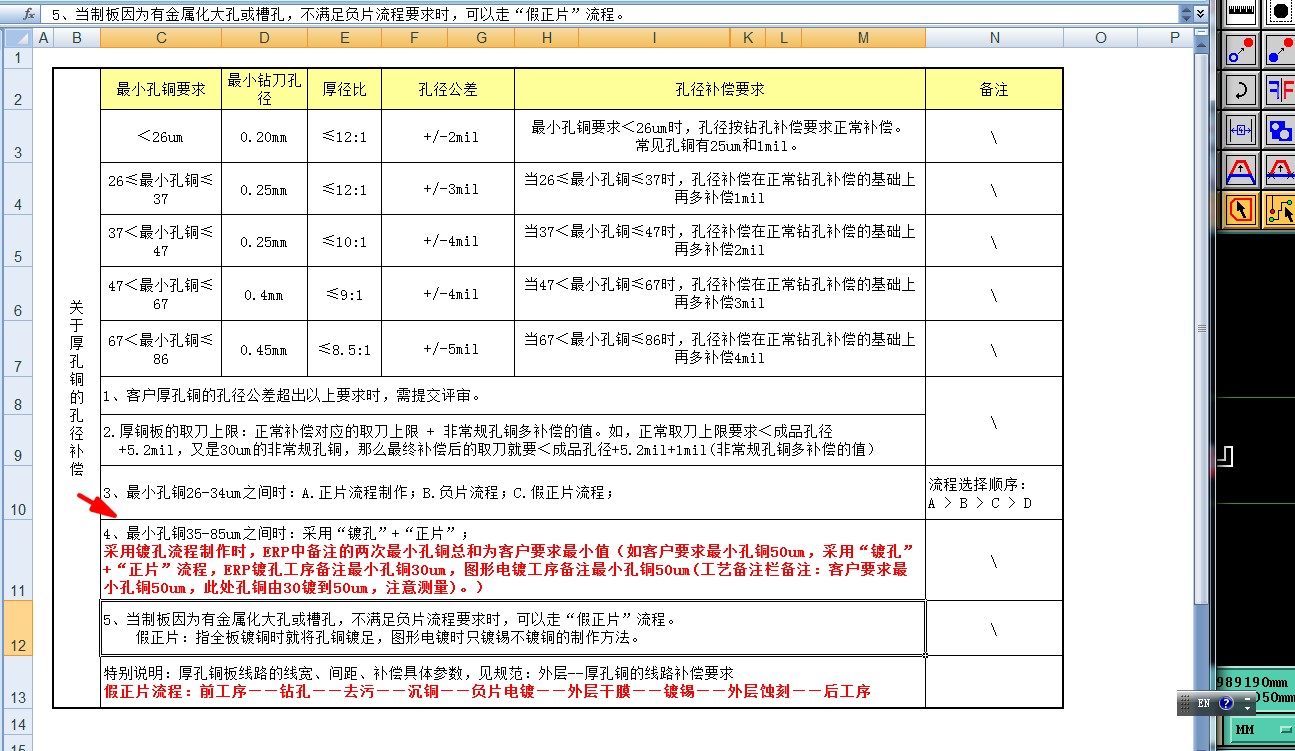Click the ≤10:1 aspect ratio cell

pyautogui.click(x=344, y=241)
